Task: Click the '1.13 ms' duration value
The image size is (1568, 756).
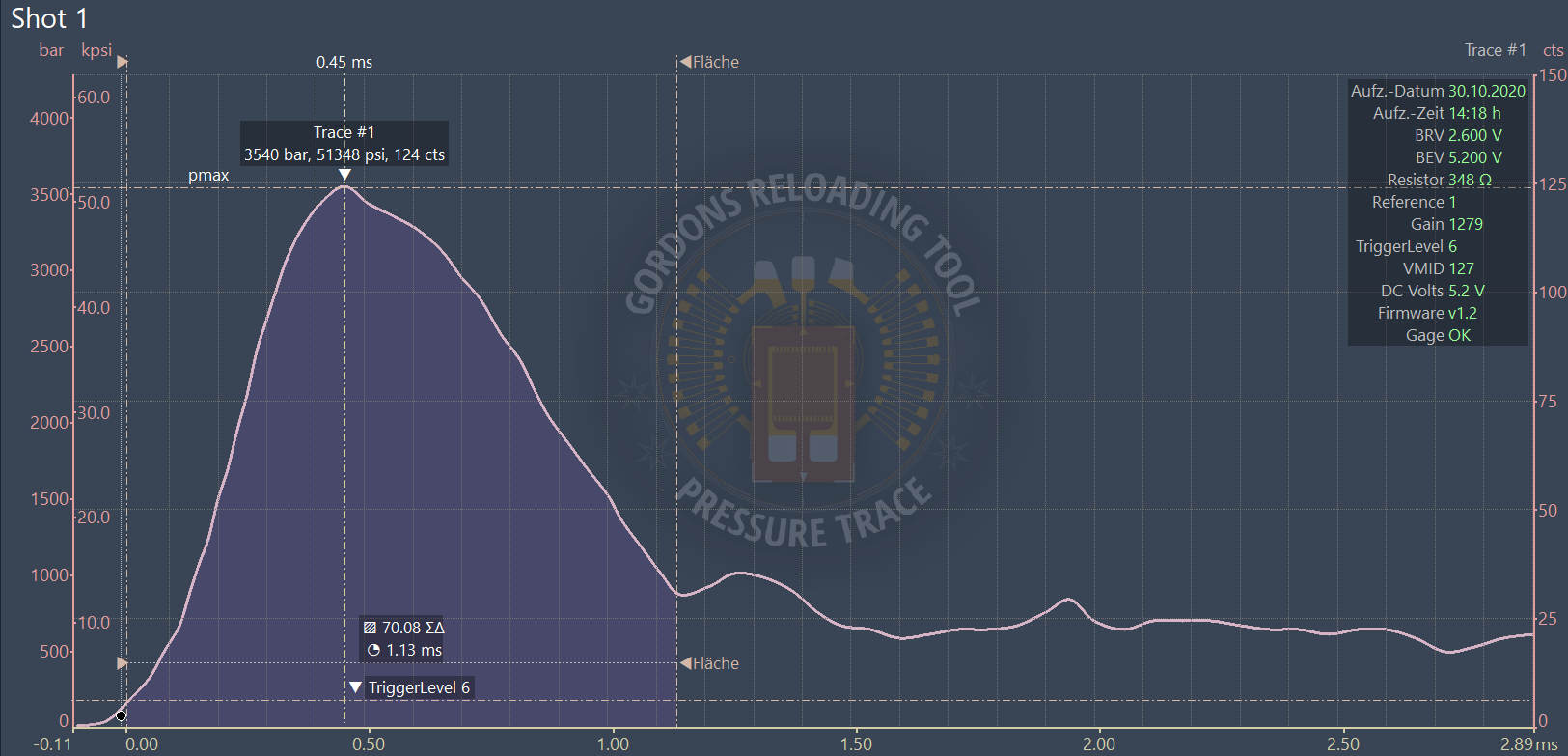Action: coord(414,650)
